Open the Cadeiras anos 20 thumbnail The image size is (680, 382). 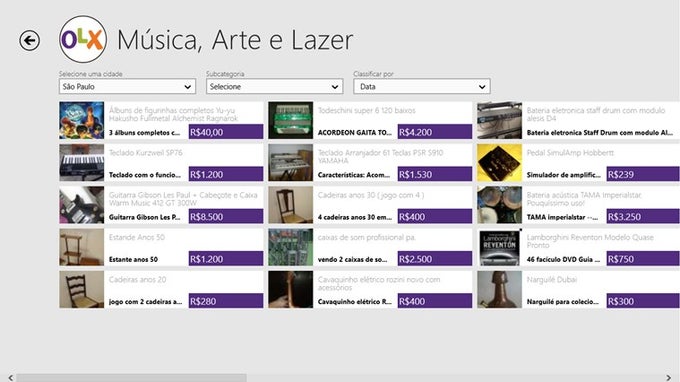pos(82,289)
